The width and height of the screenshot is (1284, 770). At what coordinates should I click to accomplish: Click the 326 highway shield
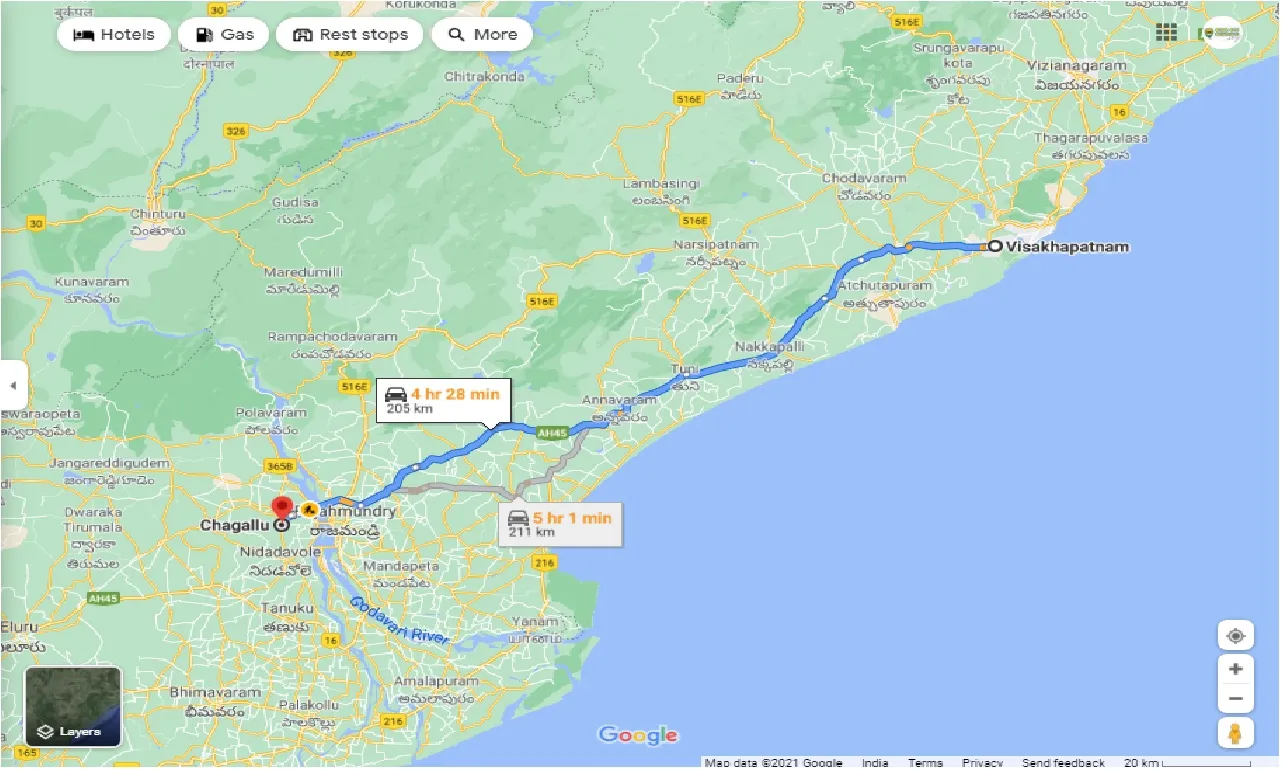tap(237, 131)
